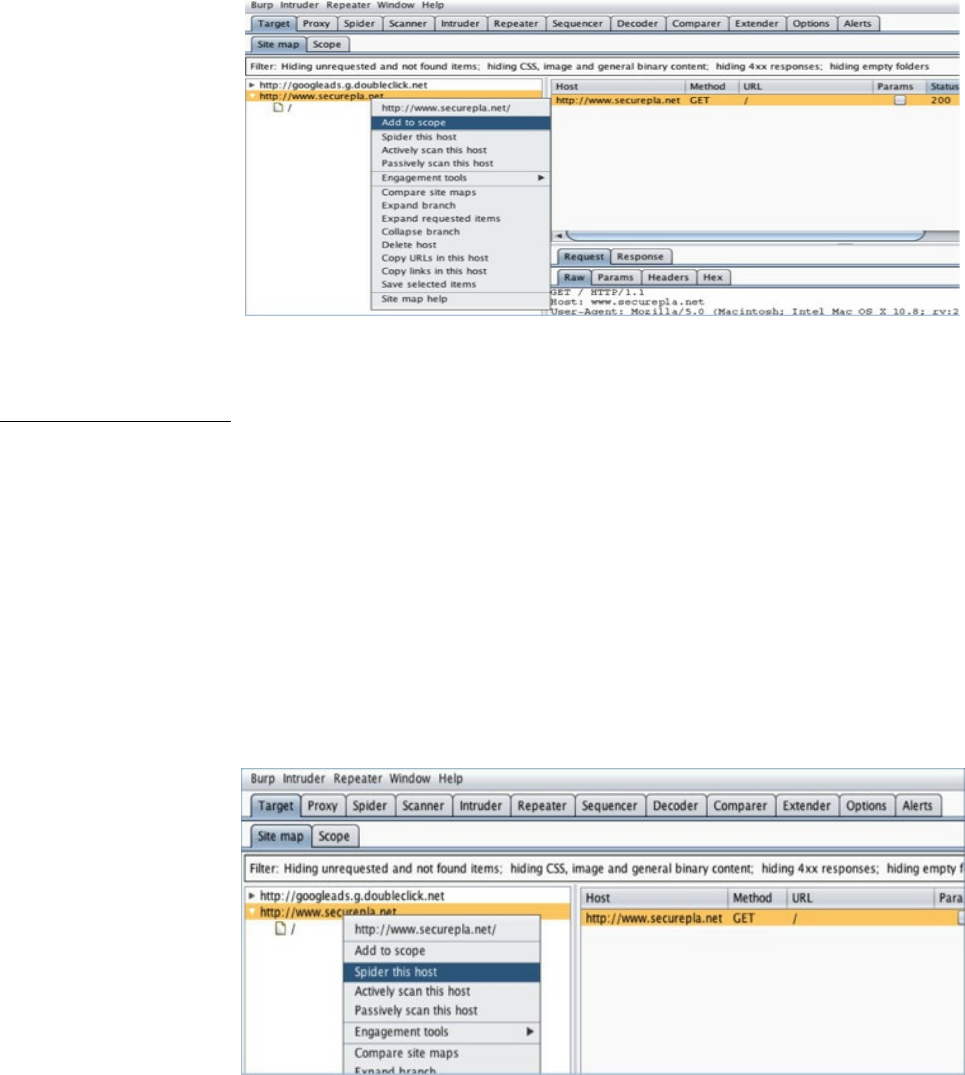The image size is (965, 1075).
Task: Open the Repeater menu in lower window menu bar
Action: tap(358, 779)
